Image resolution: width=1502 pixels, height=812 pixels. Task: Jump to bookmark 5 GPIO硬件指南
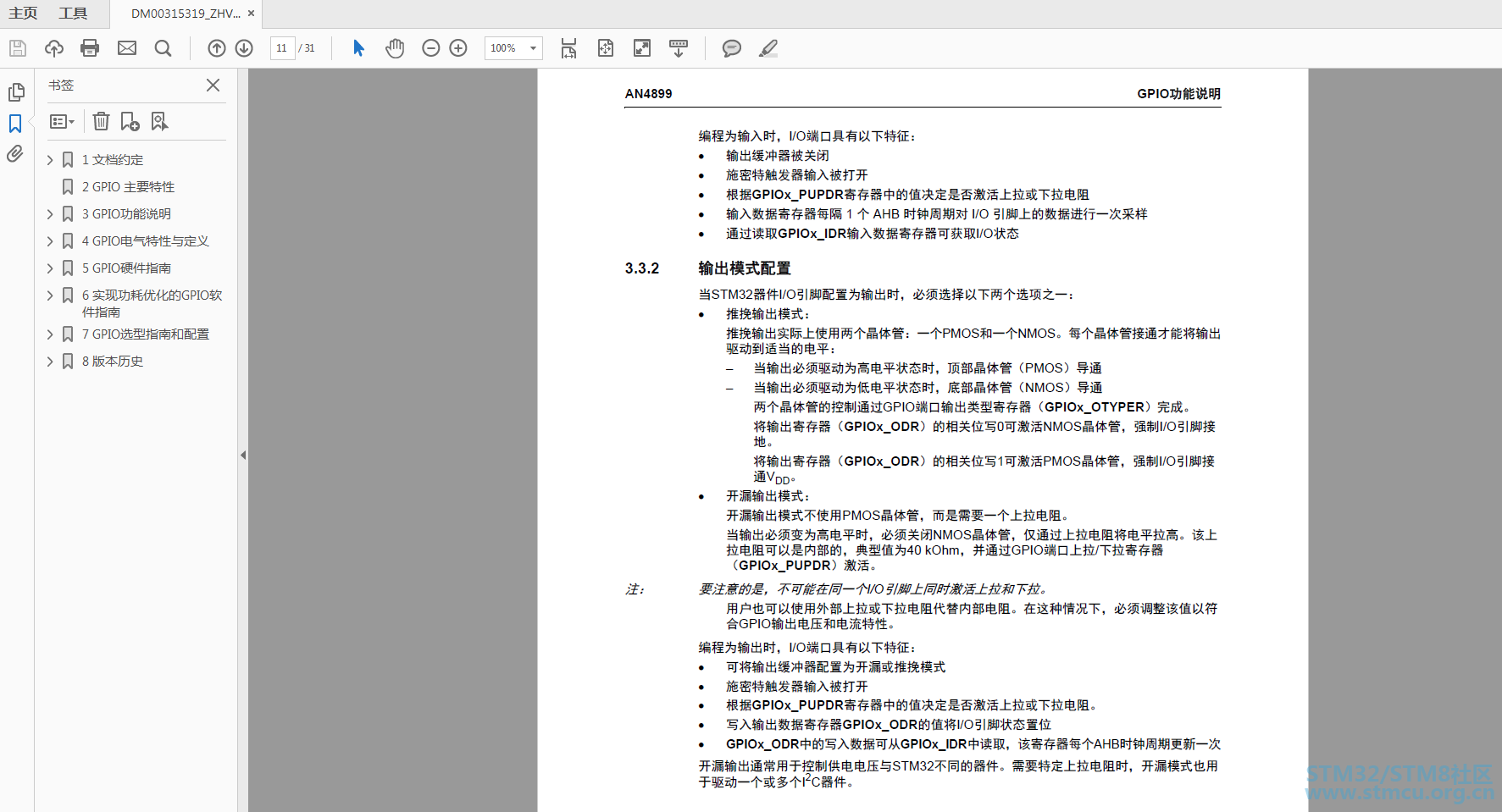[126, 268]
